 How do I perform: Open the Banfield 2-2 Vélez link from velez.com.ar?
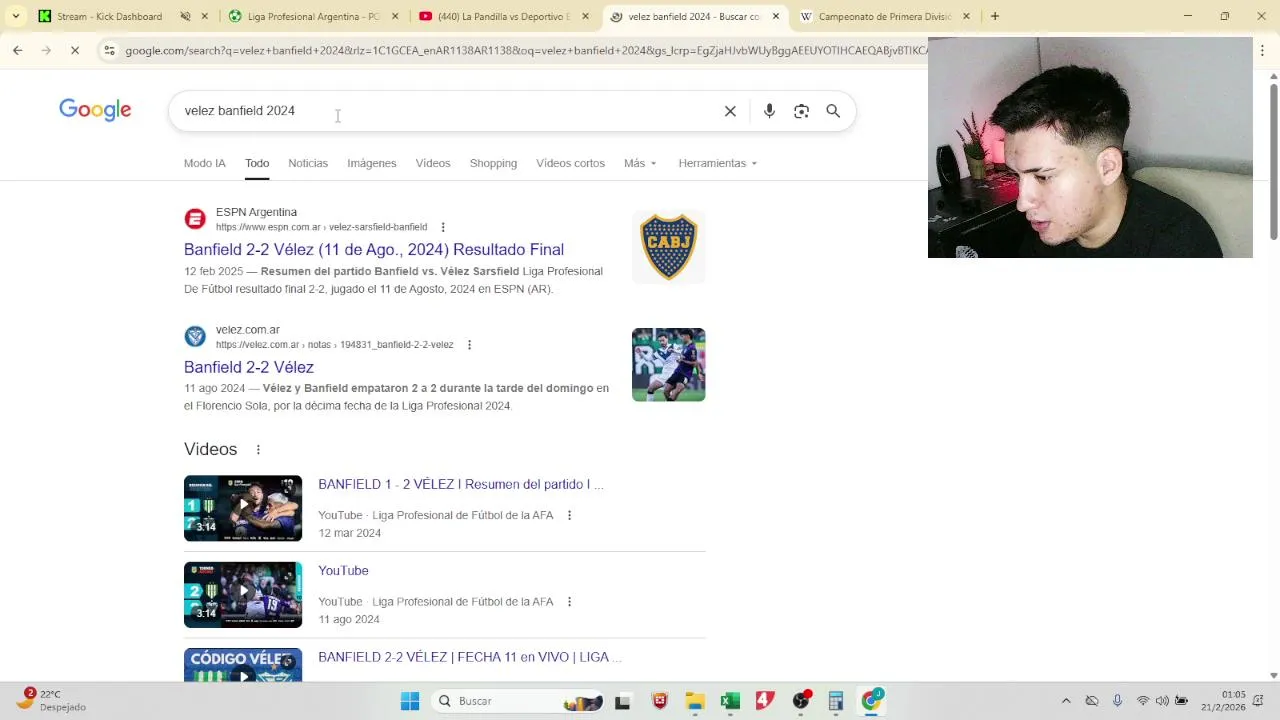(x=249, y=367)
